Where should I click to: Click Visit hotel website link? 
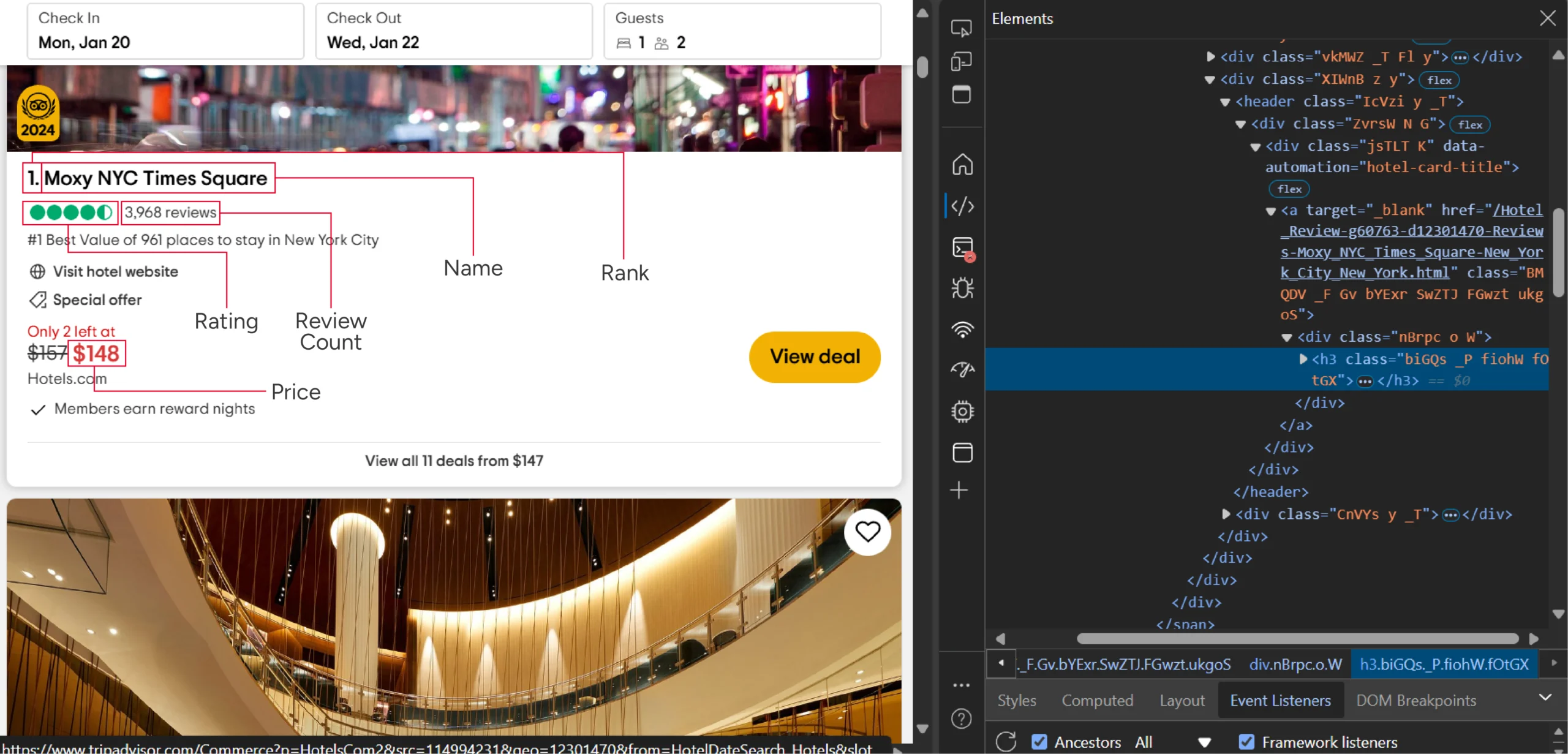click(116, 271)
